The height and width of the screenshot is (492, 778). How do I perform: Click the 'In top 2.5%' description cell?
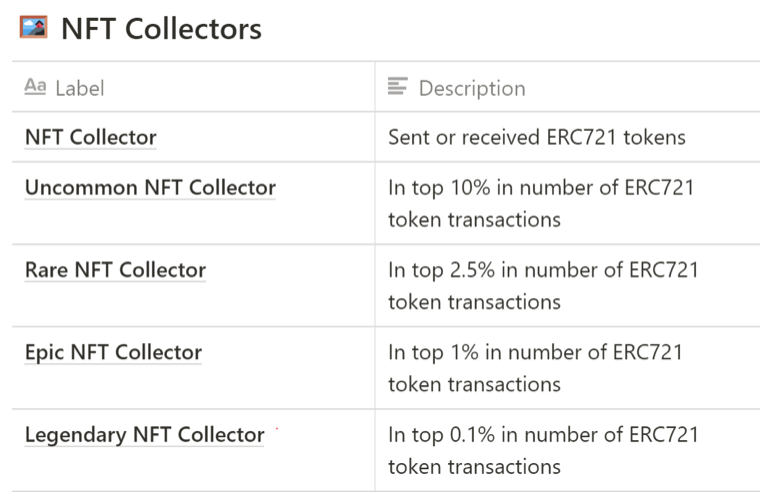coord(568,286)
